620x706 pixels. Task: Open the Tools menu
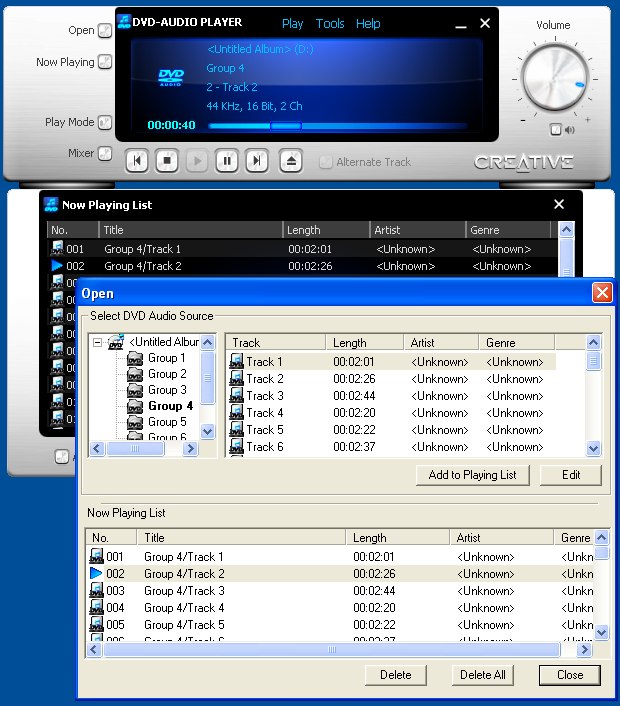coord(330,23)
